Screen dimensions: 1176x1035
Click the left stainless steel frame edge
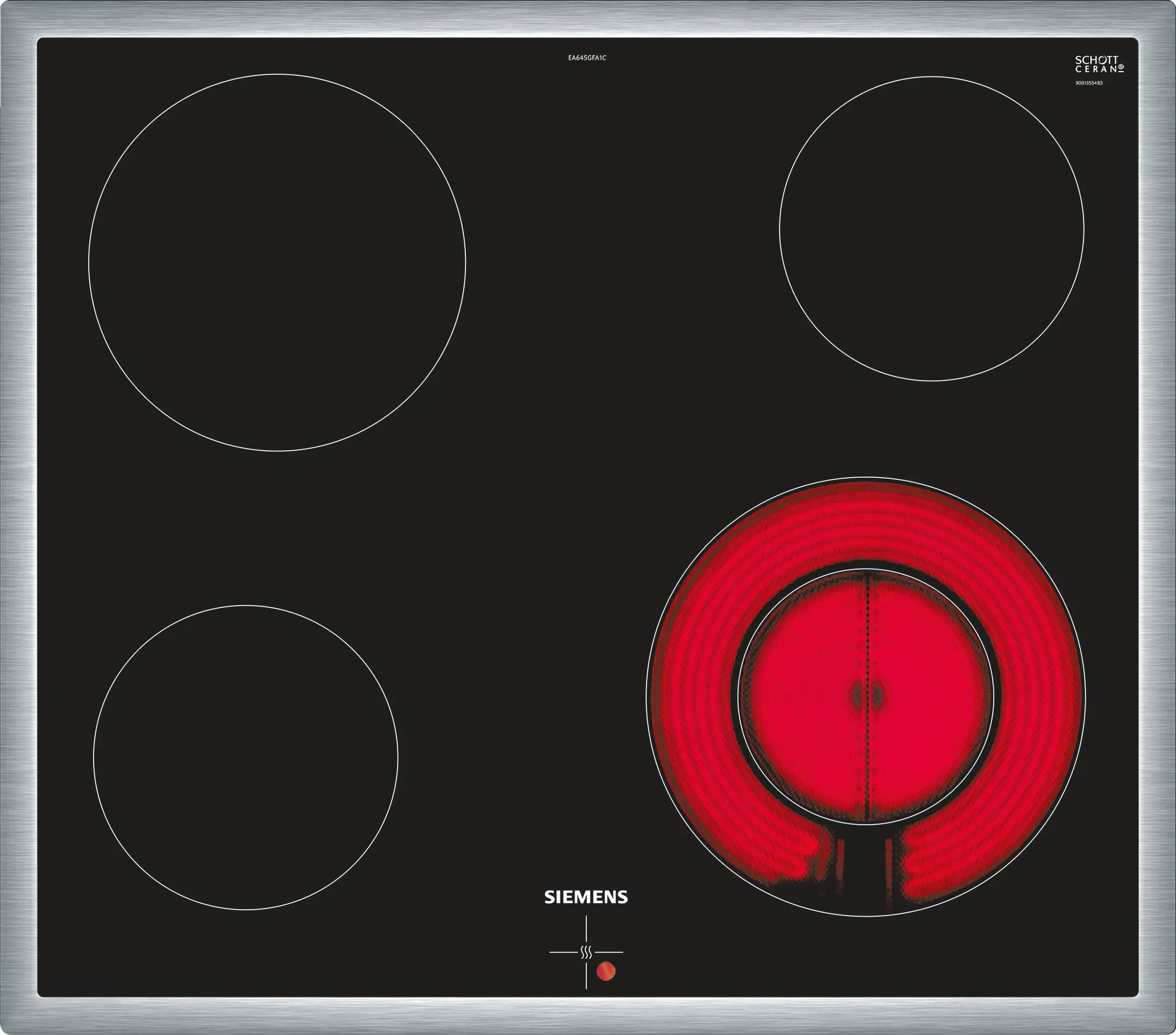tap(17, 518)
